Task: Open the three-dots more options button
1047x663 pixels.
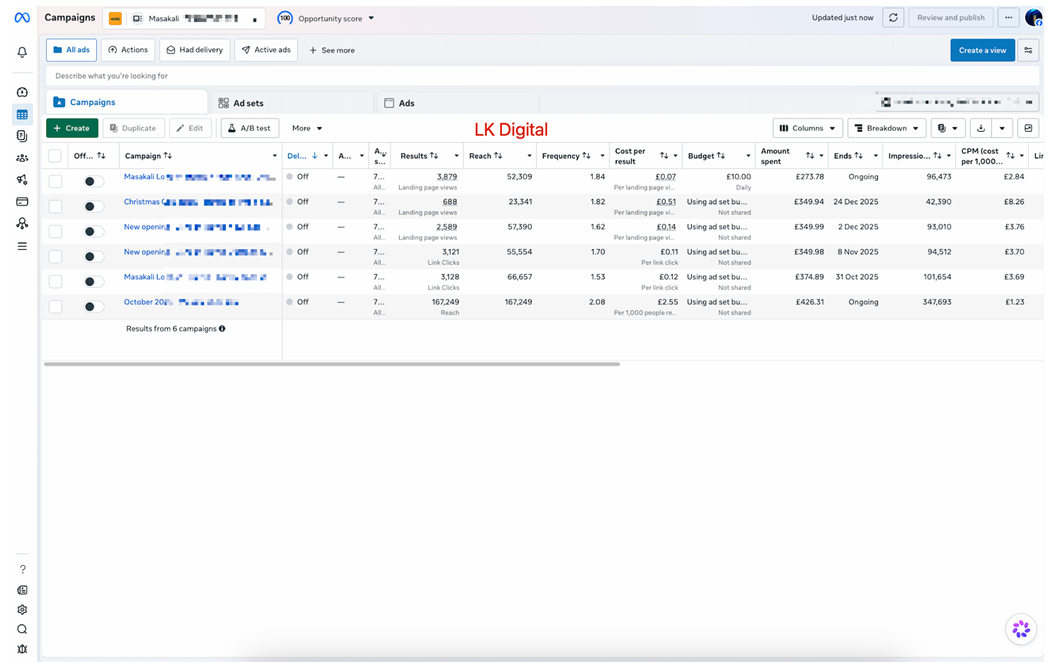Action: pyautogui.click(x=1008, y=18)
